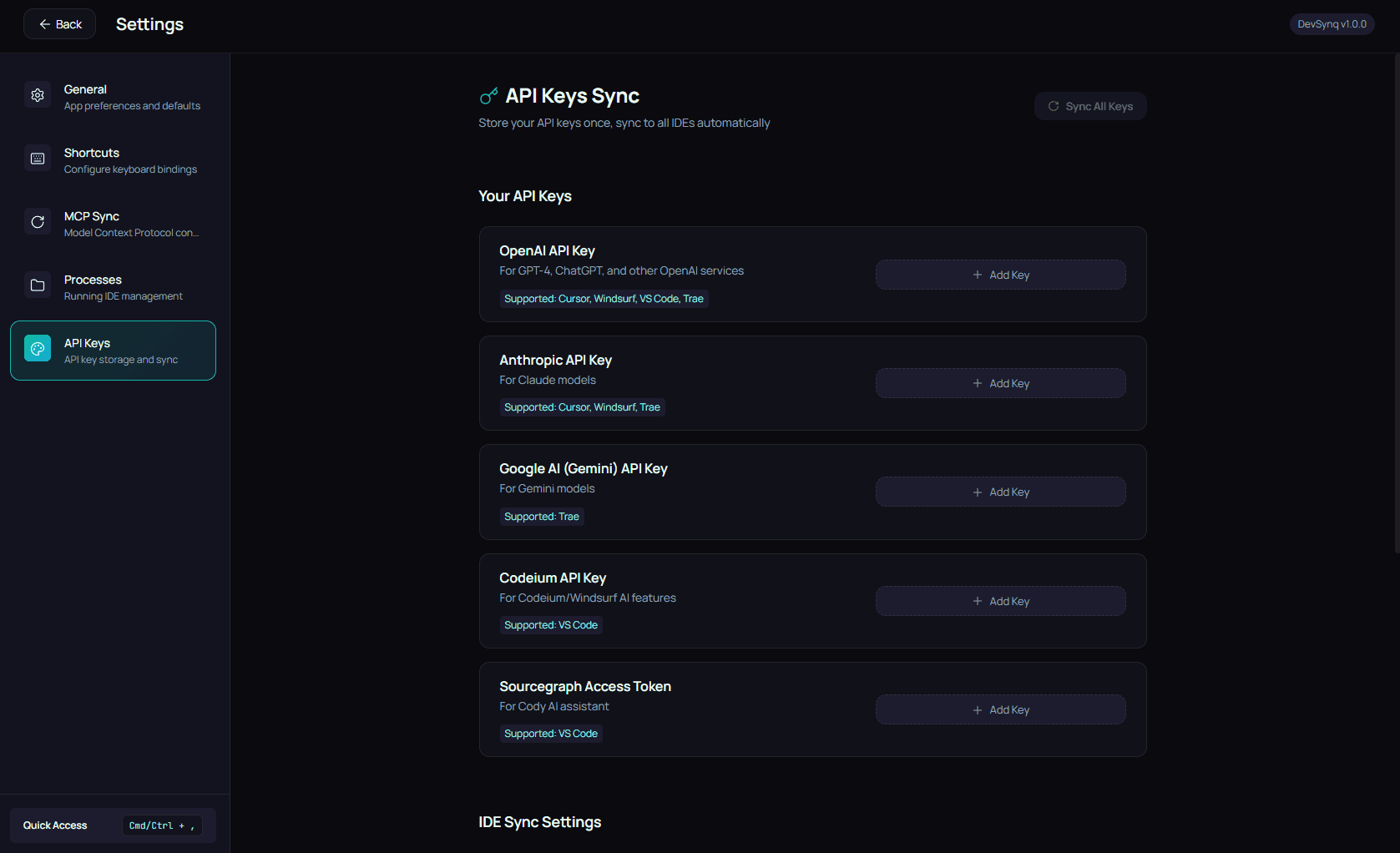1400x853 pixels.
Task: Click the plus icon in OpenAI Add Key
Action: pyautogui.click(x=976, y=274)
